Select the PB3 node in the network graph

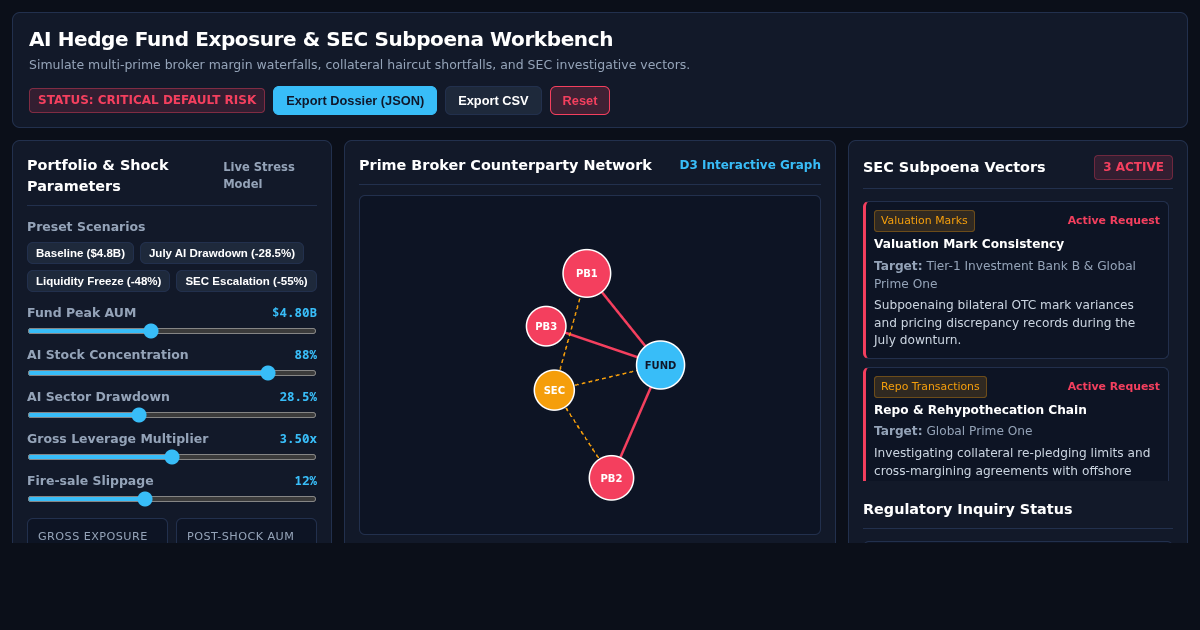click(x=546, y=326)
